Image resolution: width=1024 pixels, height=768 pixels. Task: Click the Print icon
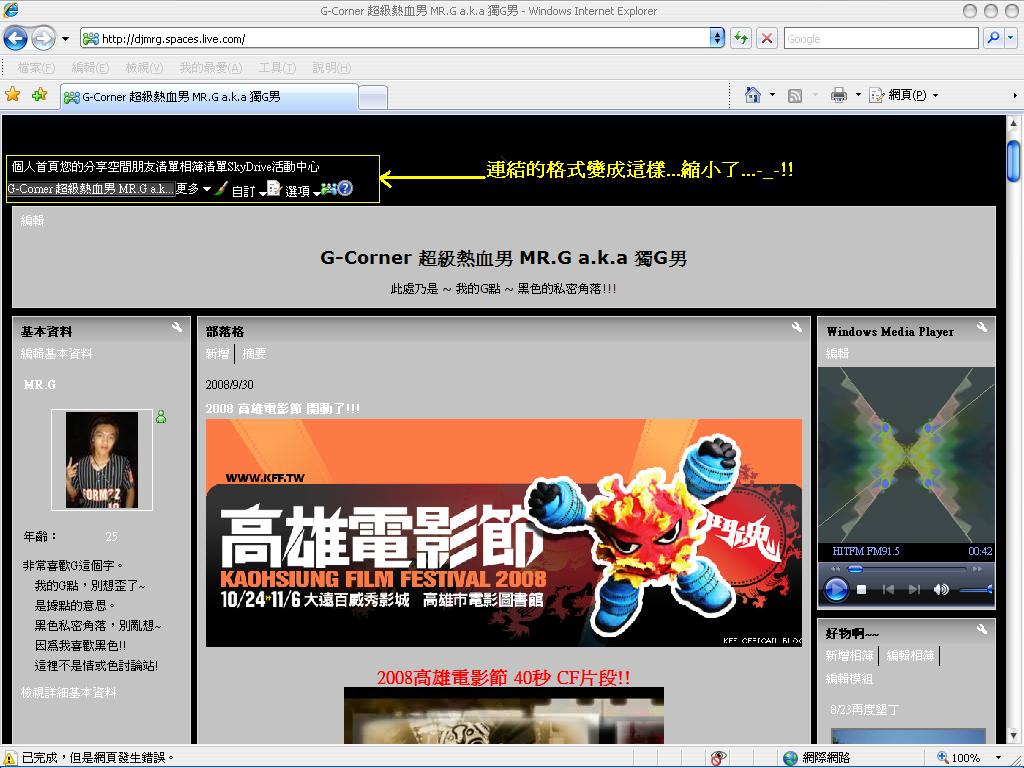839,95
